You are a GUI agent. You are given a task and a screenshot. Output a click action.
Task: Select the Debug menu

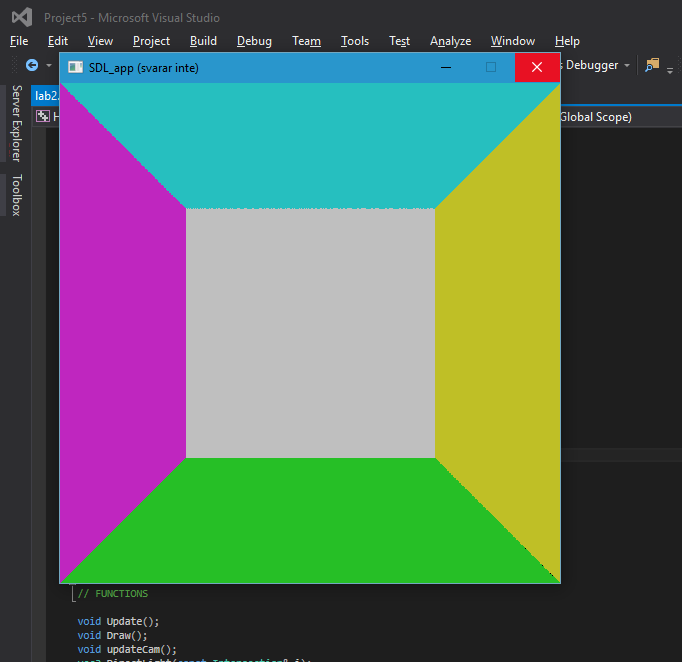tap(254, 41)
